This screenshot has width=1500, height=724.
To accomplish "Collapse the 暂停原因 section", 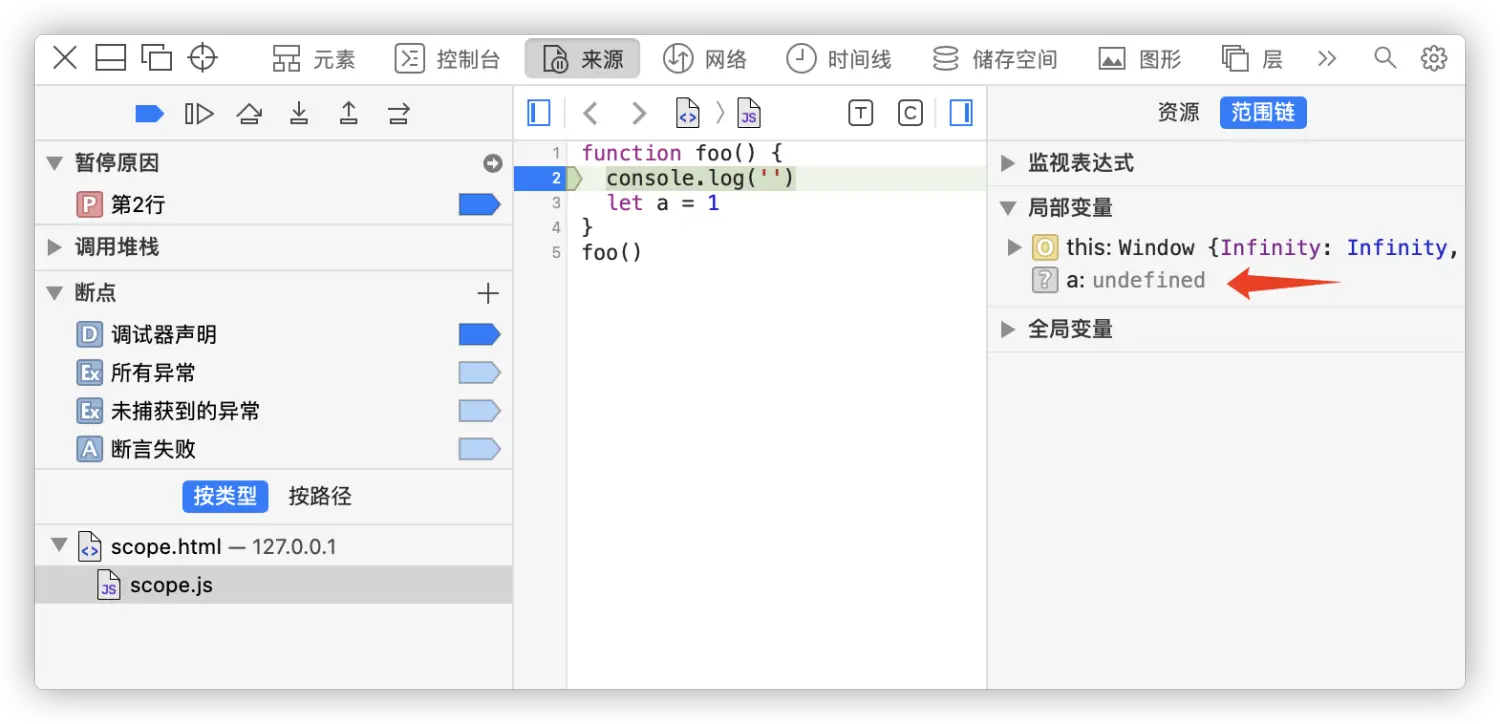I will (55, 163).
